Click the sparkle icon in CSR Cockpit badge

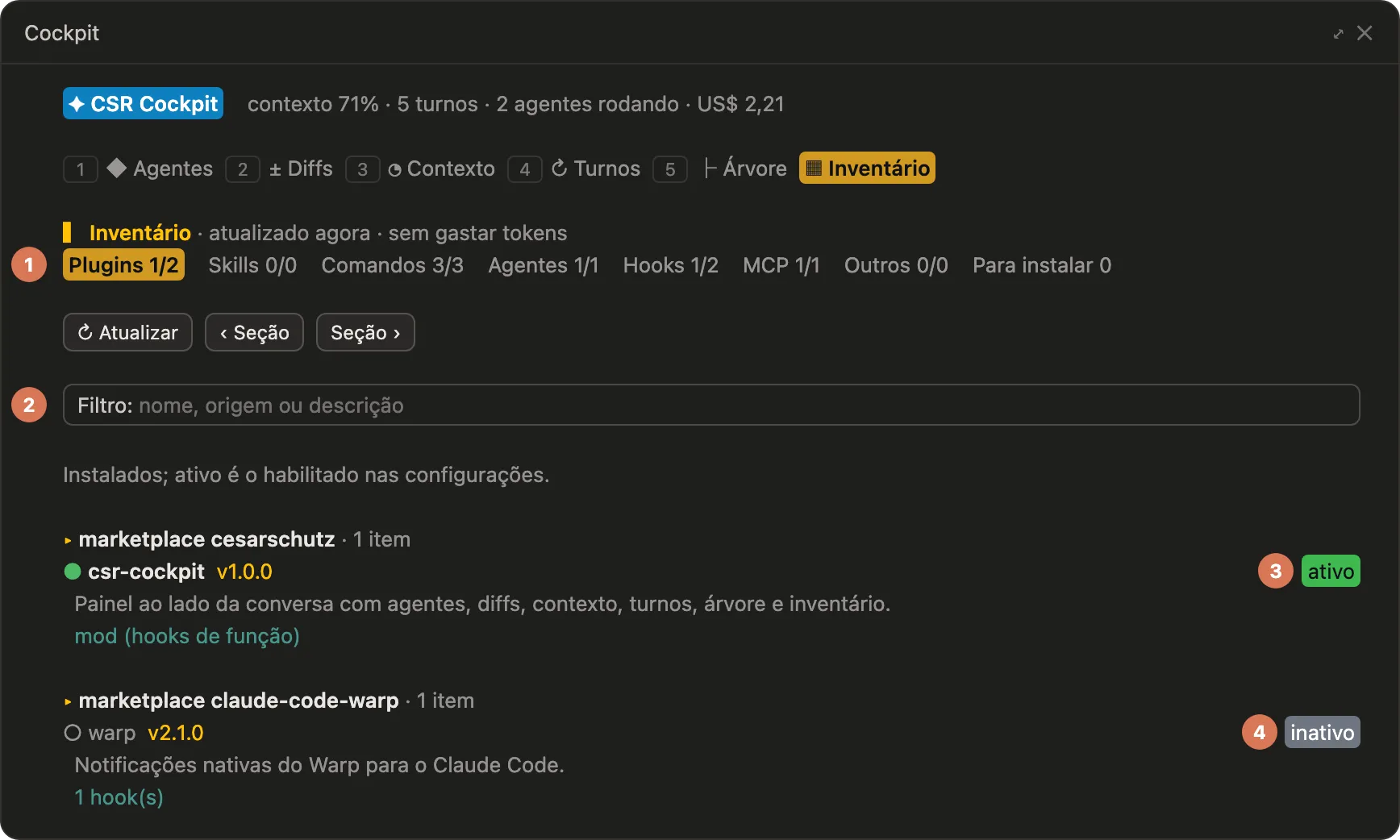(x=77, y=104)
